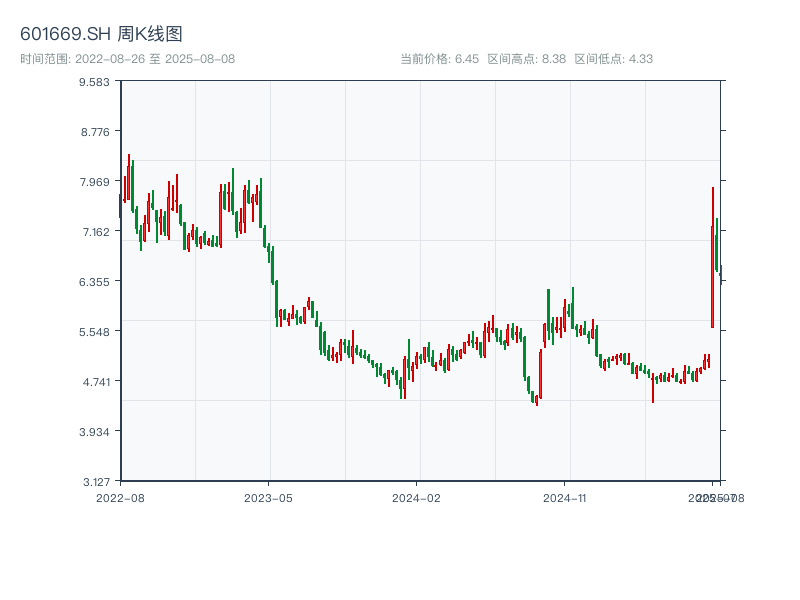Click the 4.741 y-axis price label
Screen dimensions: 800x600
pos(94,382)
